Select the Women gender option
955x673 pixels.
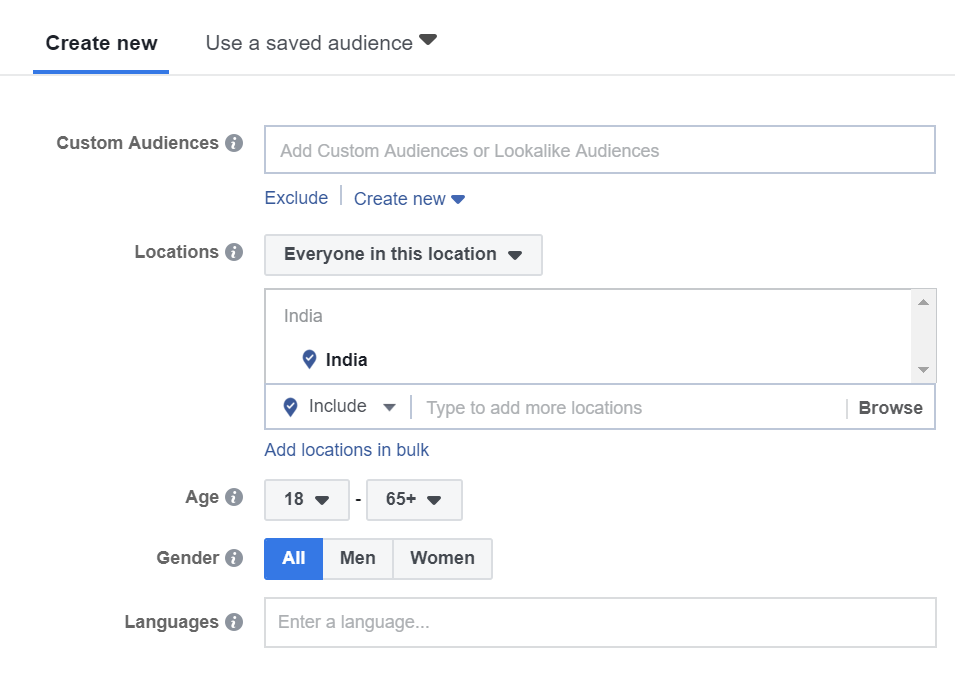pyautogui.click(x=443, y=558)
